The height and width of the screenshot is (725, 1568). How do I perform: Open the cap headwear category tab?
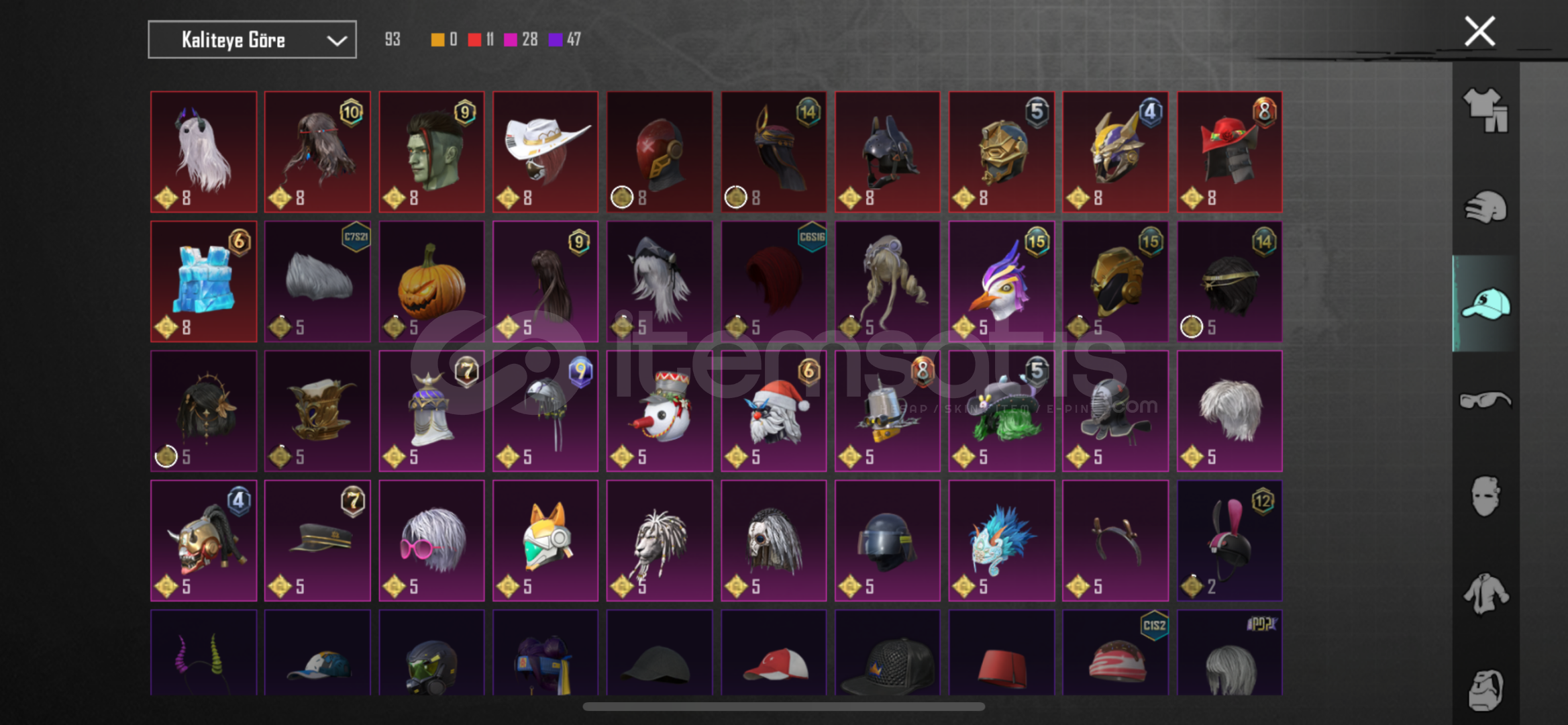pyautogui.click(x=1485, y=303)
